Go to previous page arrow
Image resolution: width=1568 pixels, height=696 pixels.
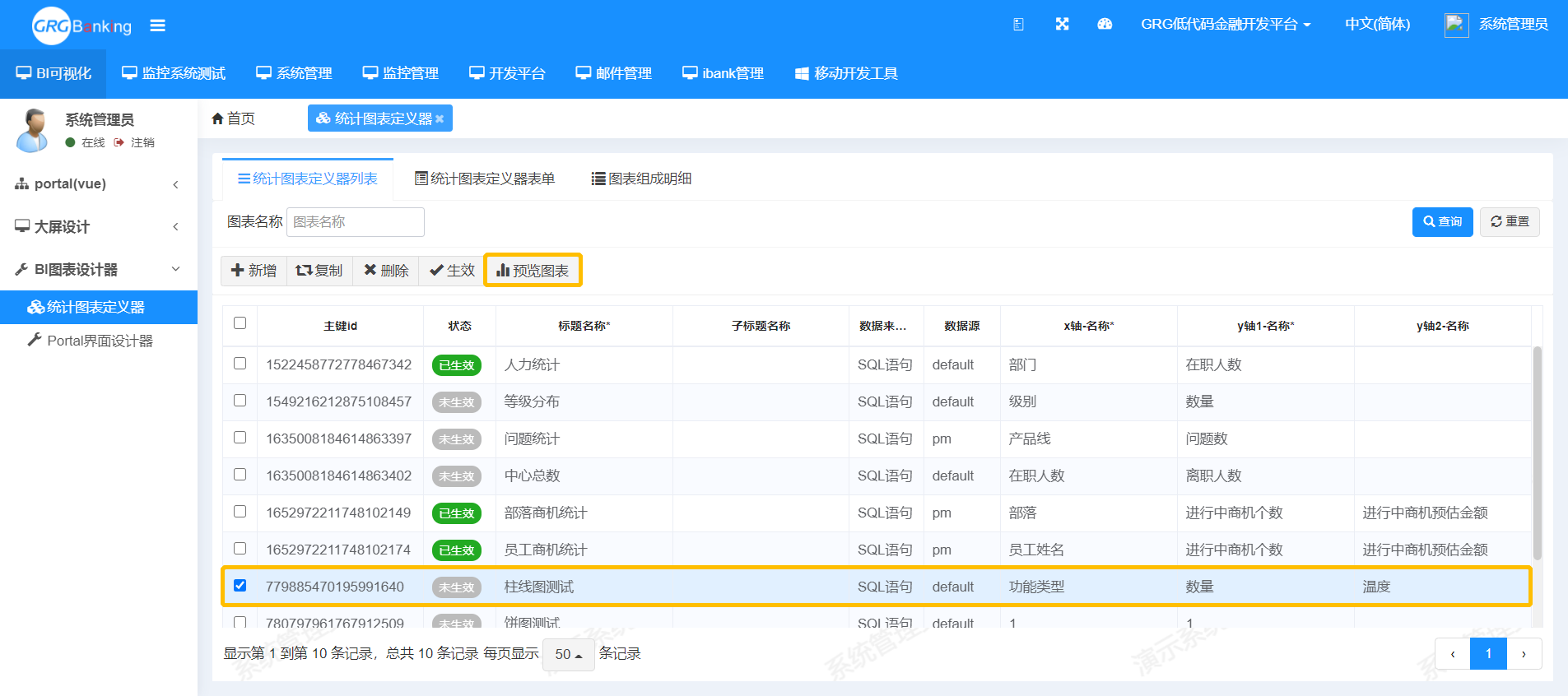1453,654
